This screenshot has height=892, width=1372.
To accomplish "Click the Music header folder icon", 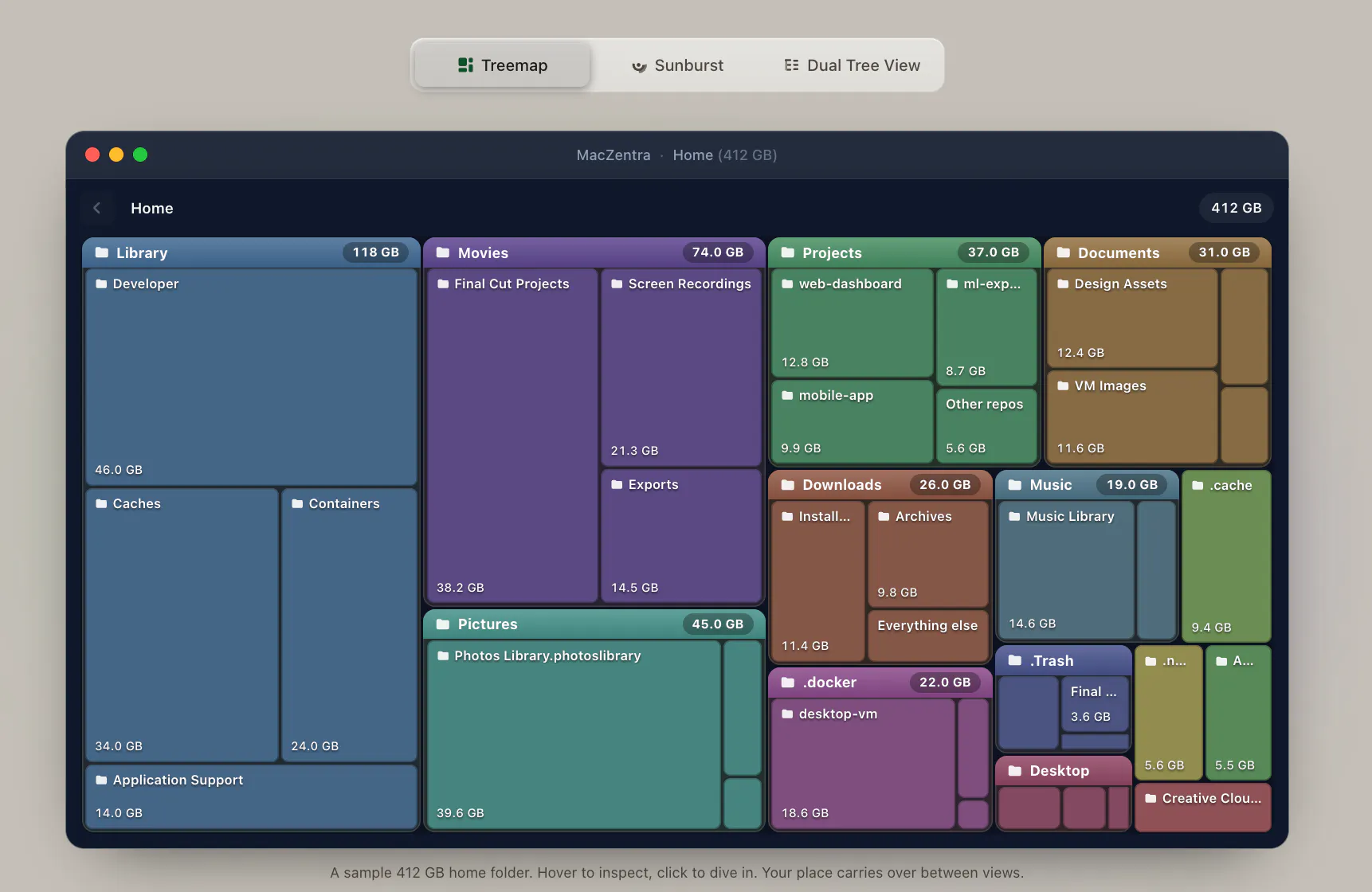I will tap(1015, 485).
